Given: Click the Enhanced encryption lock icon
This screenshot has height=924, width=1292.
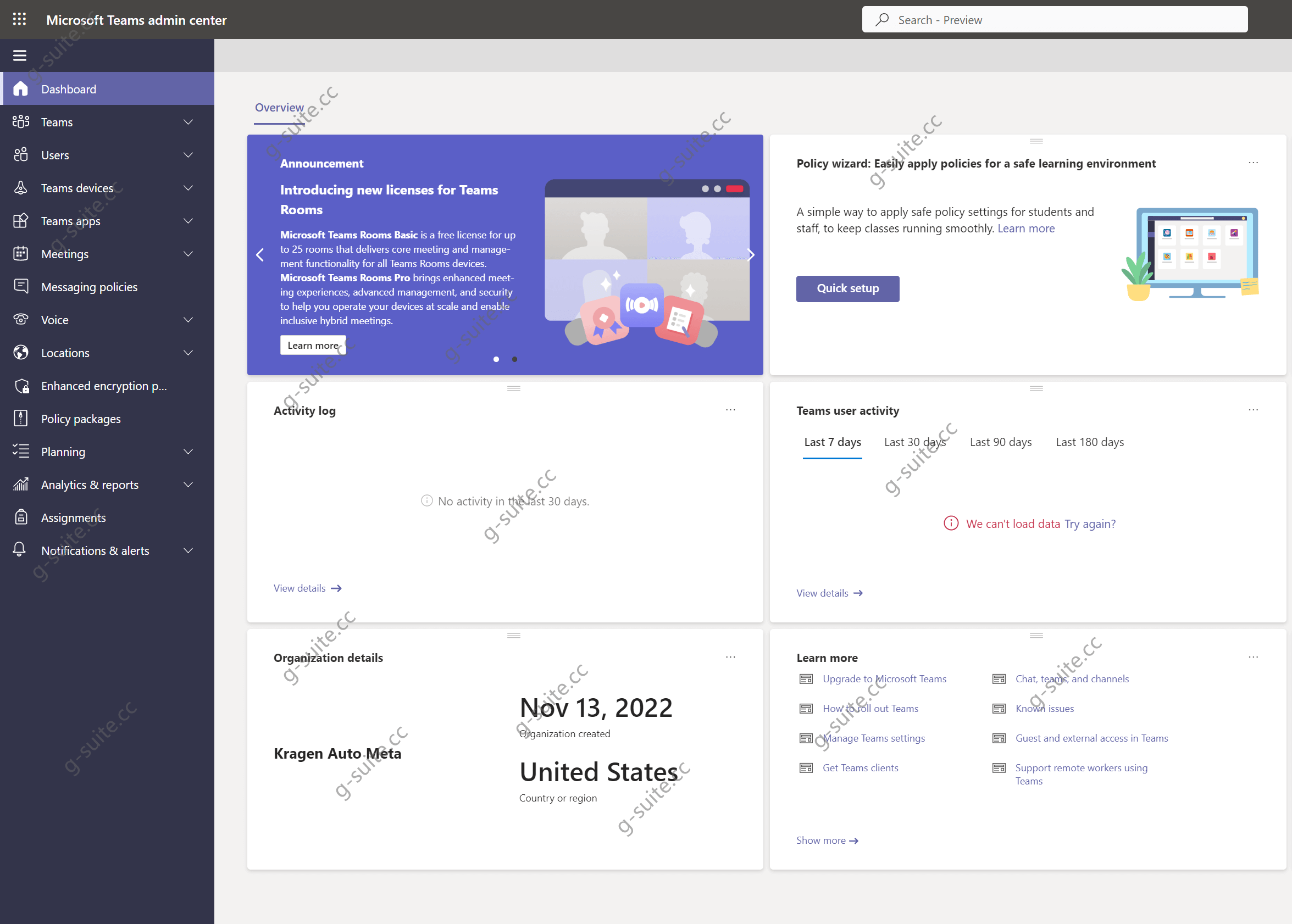Looking at the screenshot, I should tap(21, 386).
